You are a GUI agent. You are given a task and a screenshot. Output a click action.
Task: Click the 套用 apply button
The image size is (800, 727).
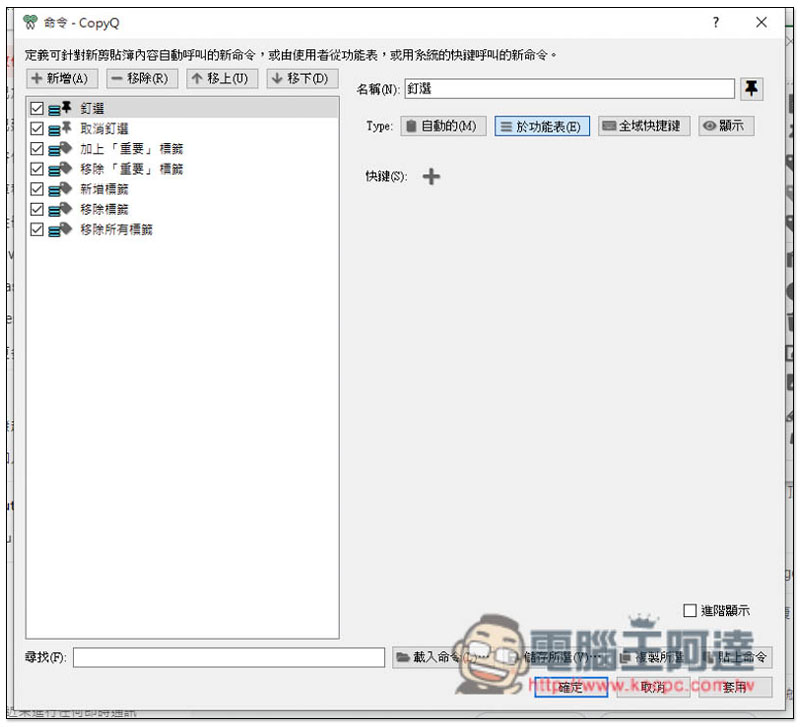[x=735, y=688]
